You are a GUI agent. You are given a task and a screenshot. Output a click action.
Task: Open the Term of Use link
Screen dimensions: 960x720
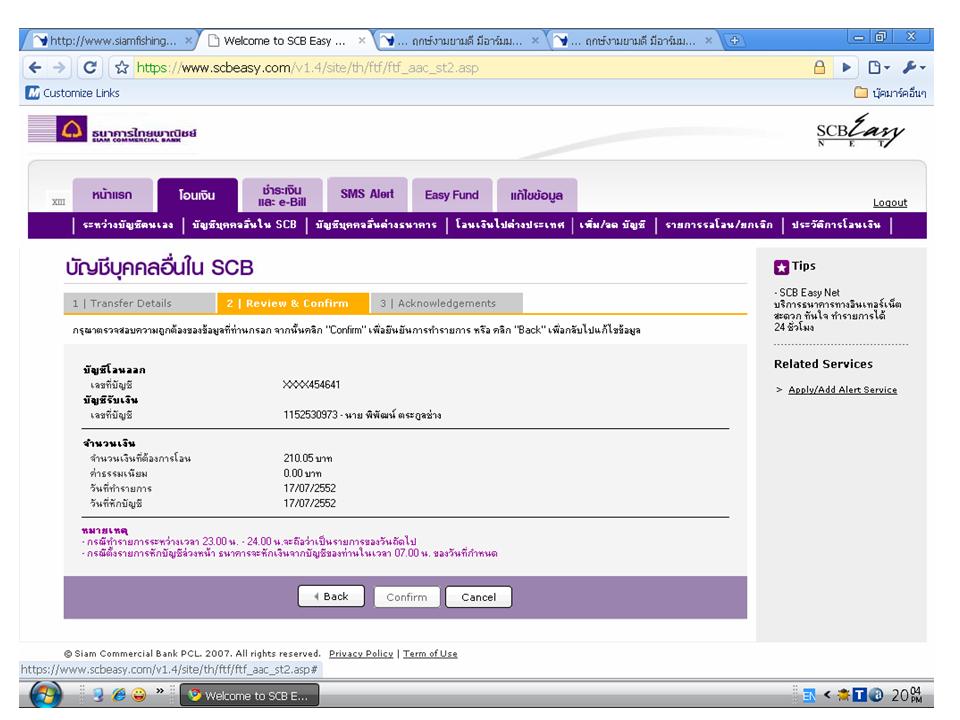(x=430, y=653)
